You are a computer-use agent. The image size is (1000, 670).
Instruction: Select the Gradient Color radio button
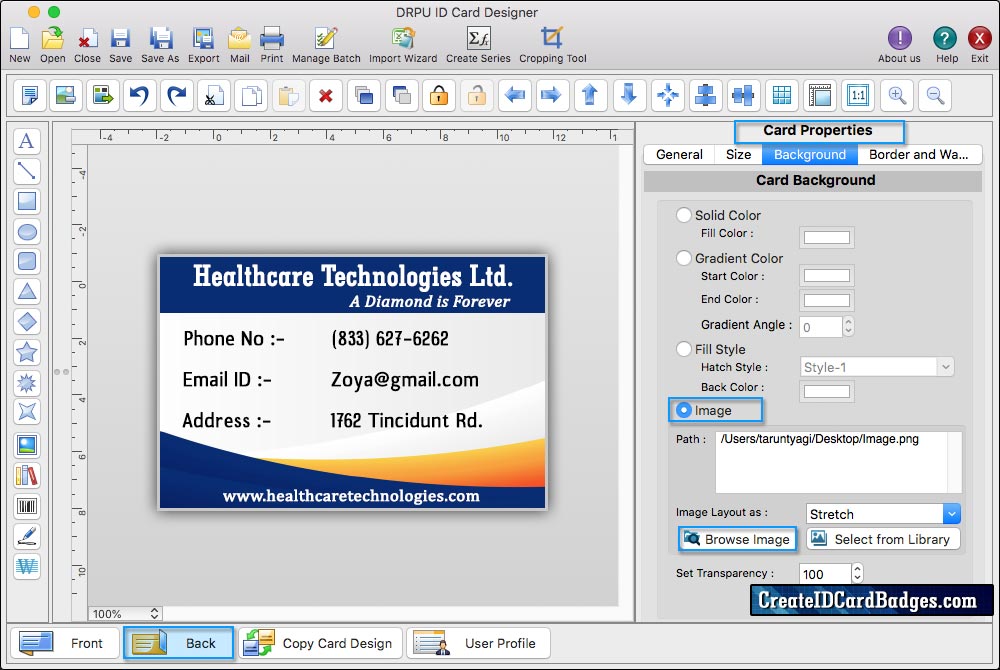coord(684,258)
